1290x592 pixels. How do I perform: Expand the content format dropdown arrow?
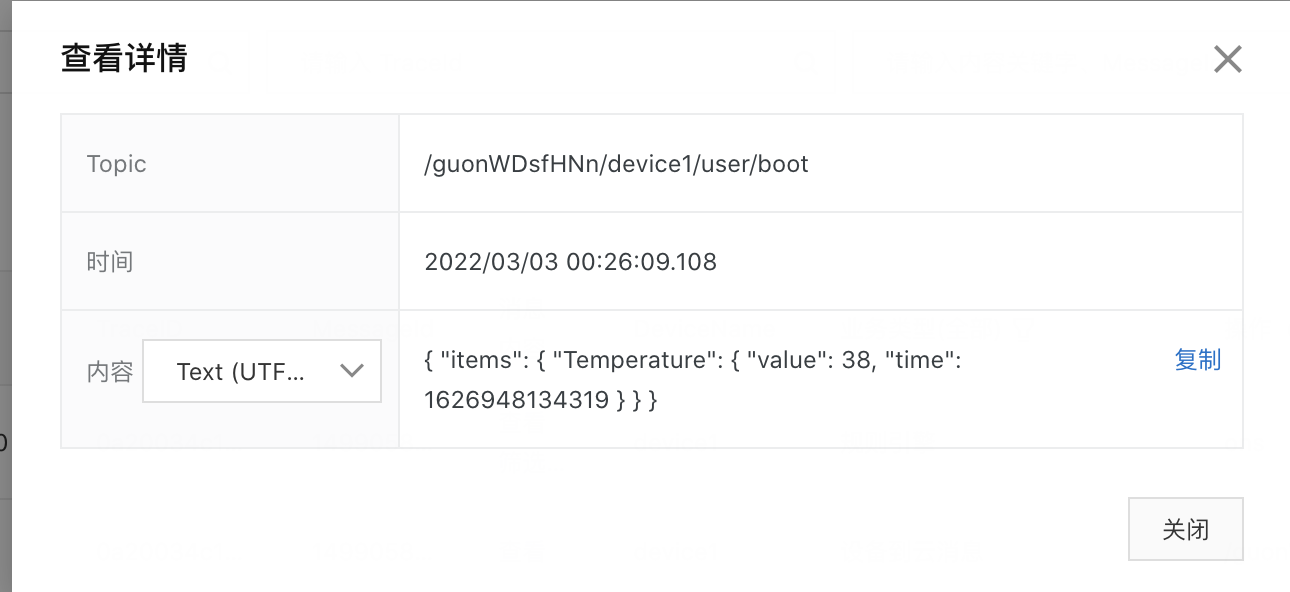(x=351, y=371)
